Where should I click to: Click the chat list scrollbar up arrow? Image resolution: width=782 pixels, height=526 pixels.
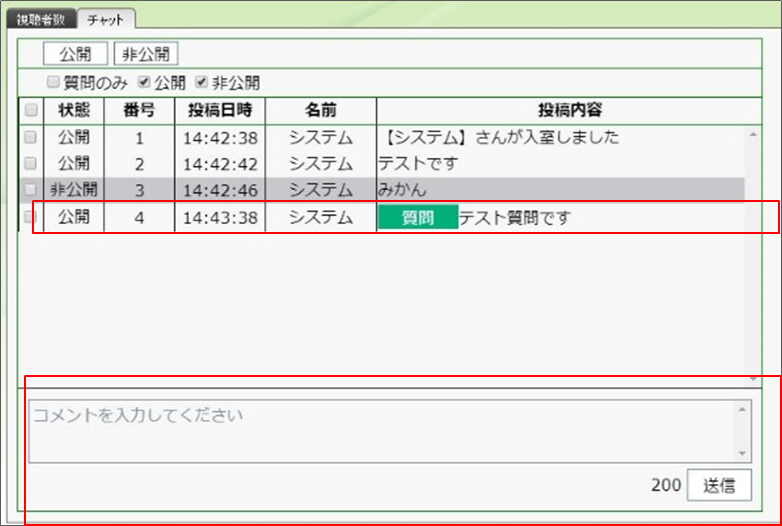753,134
